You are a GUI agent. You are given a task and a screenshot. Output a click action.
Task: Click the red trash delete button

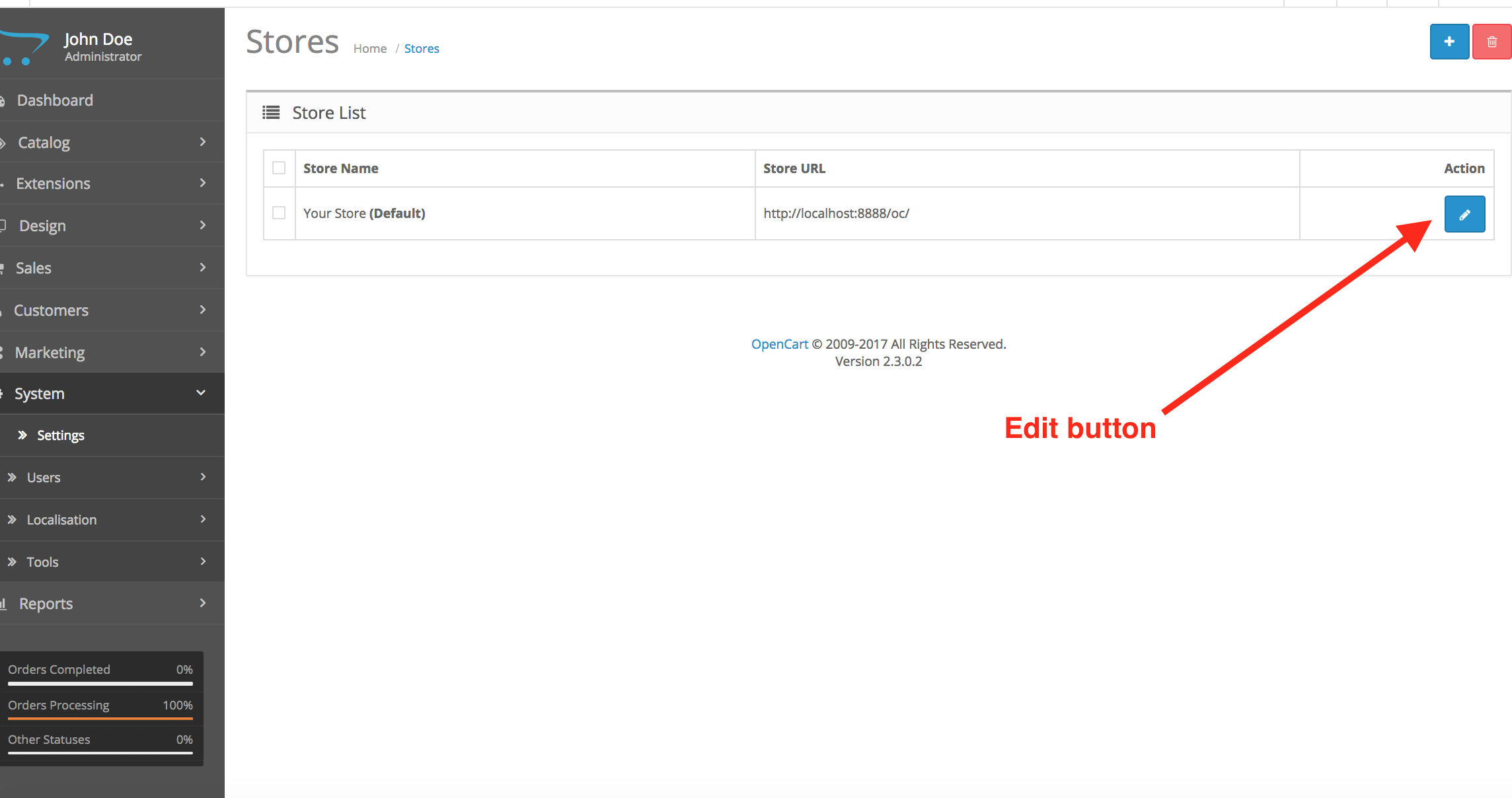click(1492, 42)
